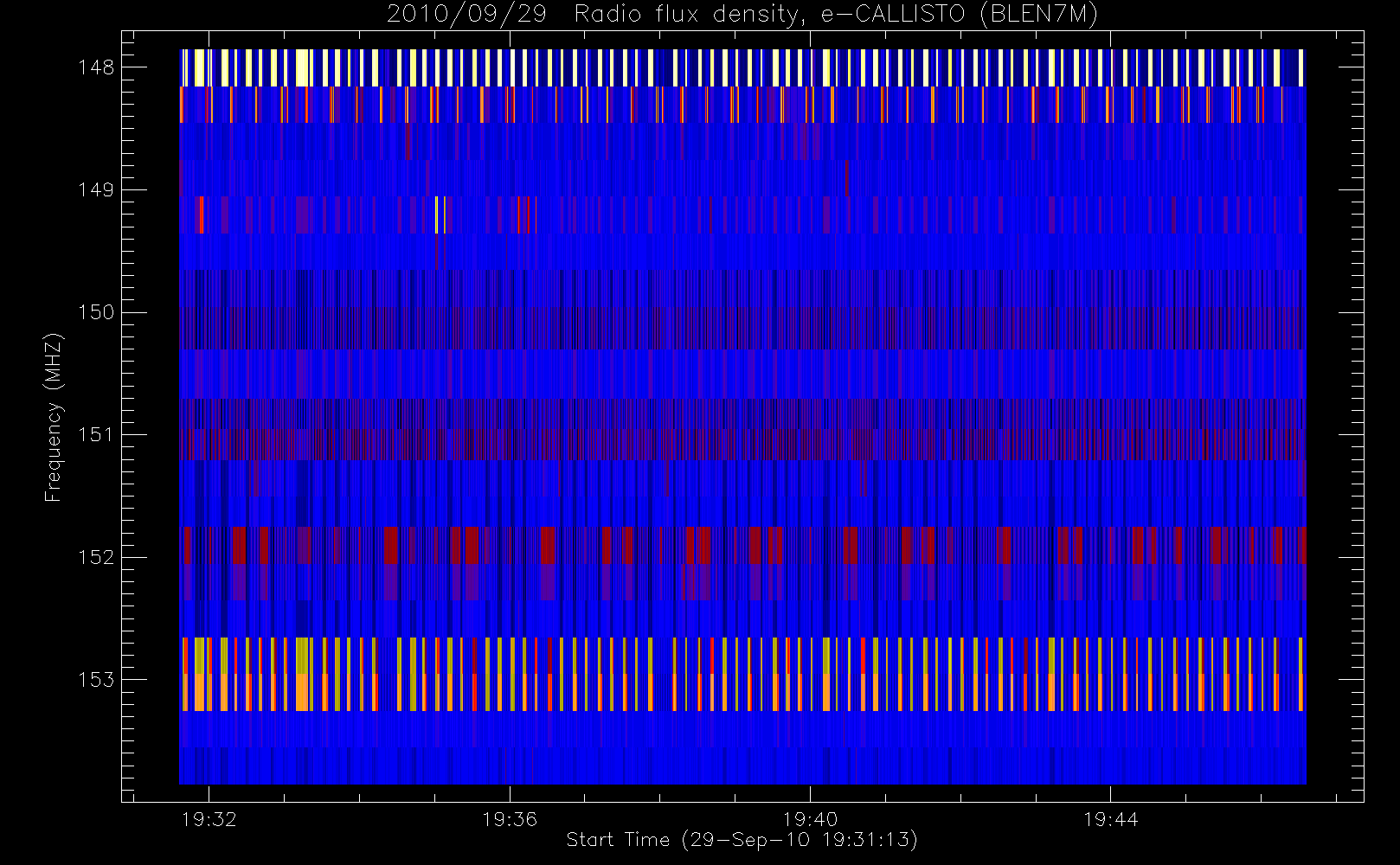The image size is (1400, 865).
Task: Click the 149 frequency tick label
Action: click(96, 190)
